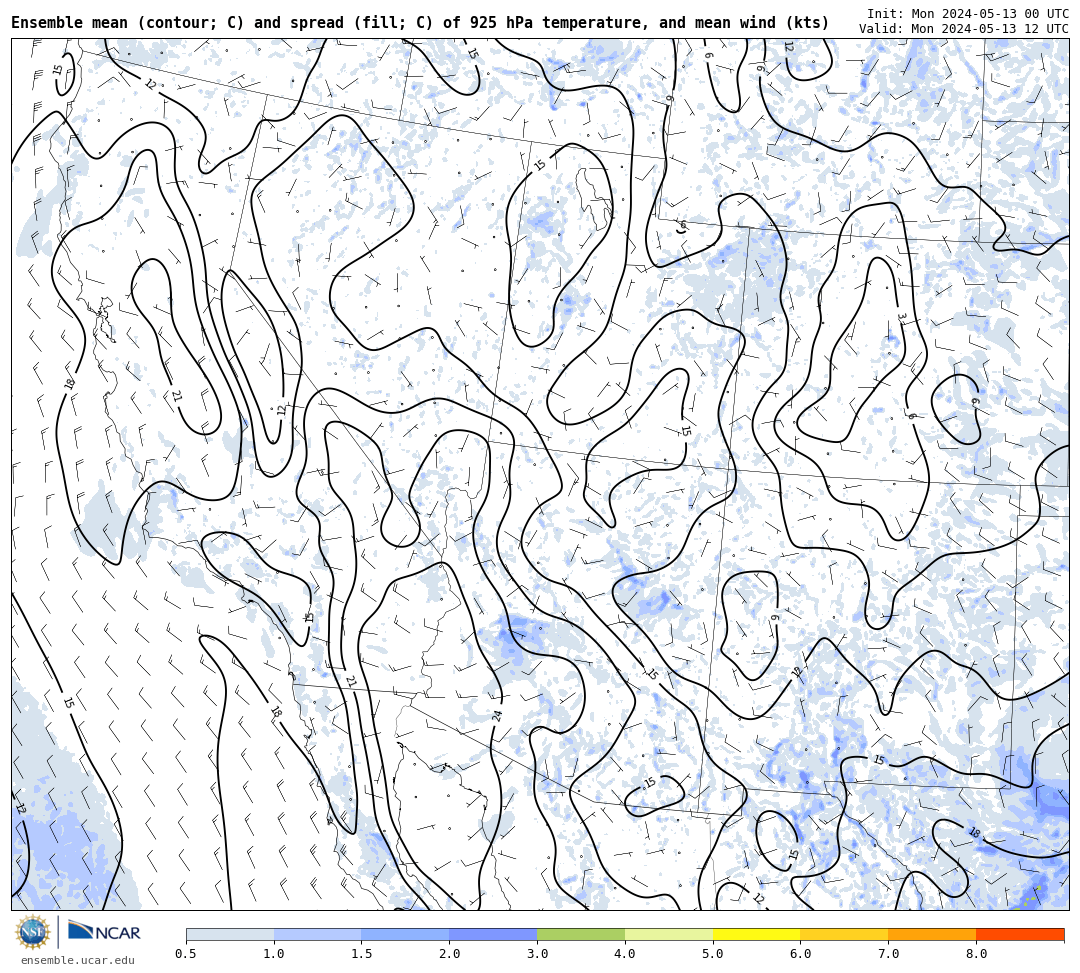Click the 24 contour label on the map

click(x=498, y=715)
